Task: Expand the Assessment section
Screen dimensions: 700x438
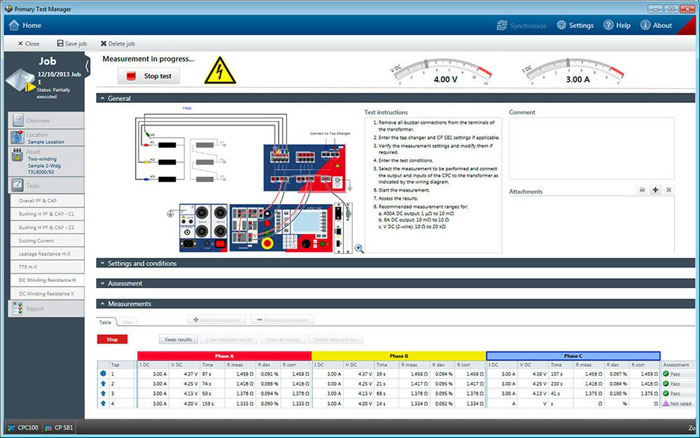Action: pos(102,283)
